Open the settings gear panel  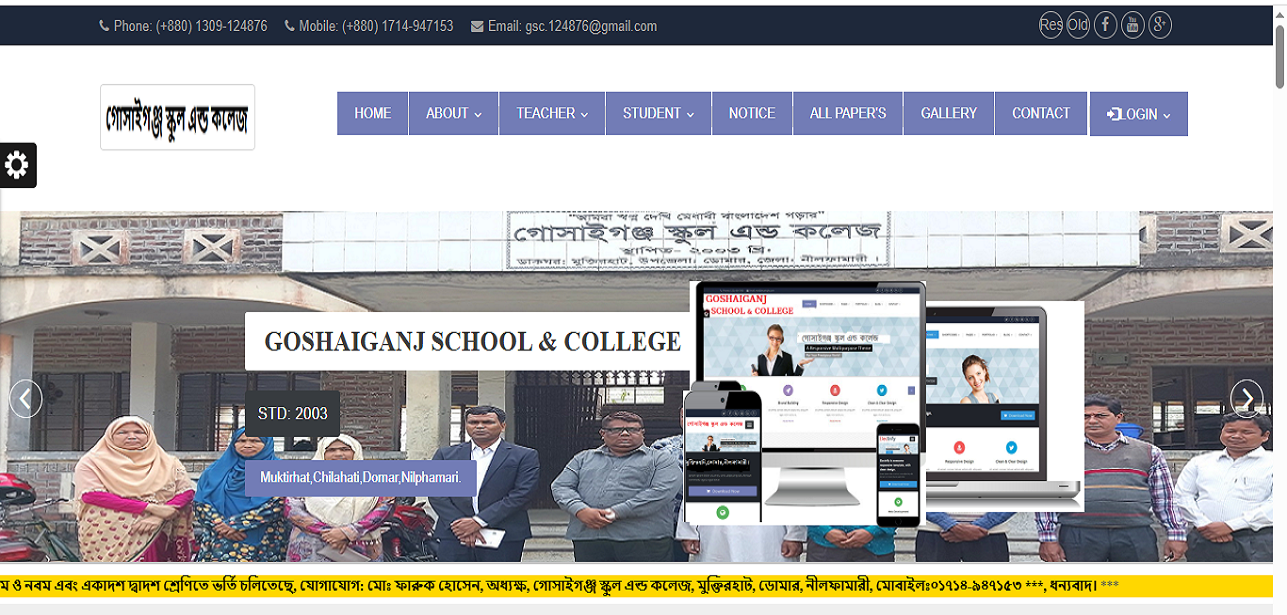(17, 165)
